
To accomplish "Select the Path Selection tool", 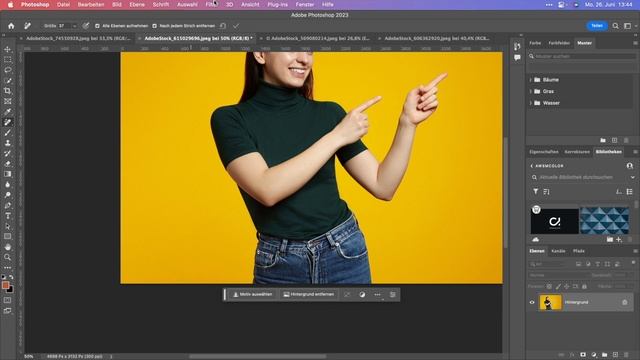I will [8, 226].
